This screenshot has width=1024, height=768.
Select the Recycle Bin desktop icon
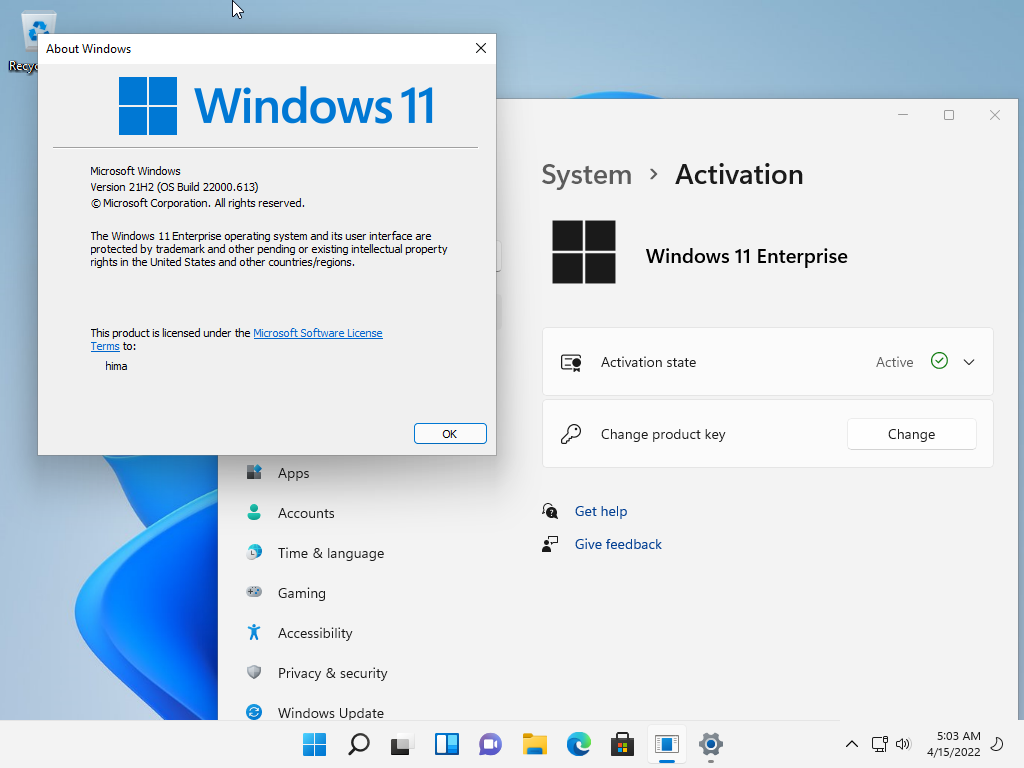tap(31, 40)
